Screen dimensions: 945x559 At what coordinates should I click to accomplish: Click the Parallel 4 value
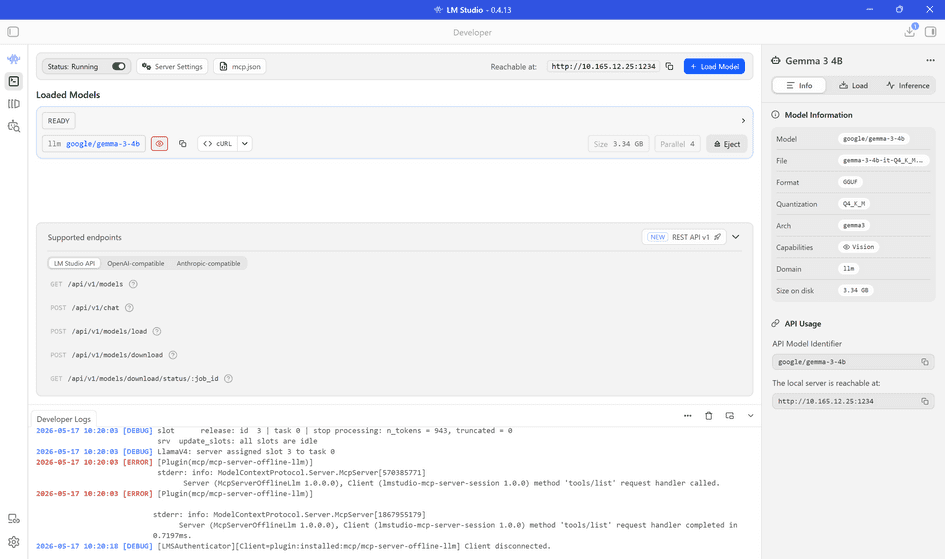[x=677, y=144]
